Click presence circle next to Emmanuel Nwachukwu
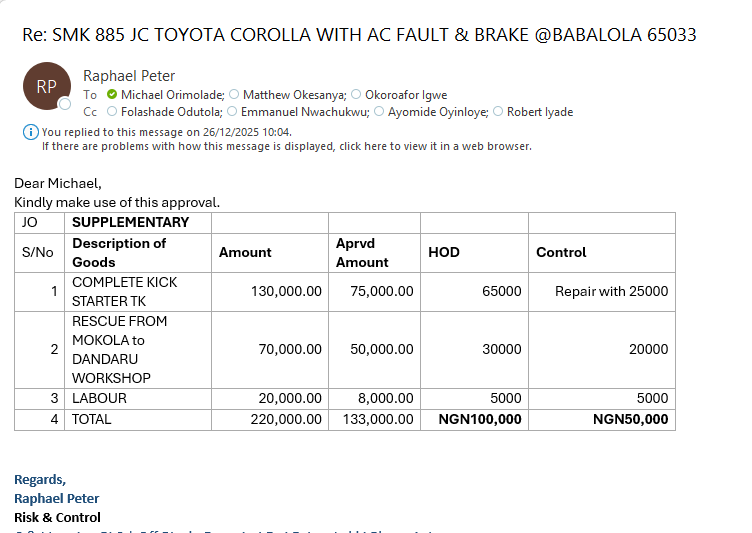 click(232, 111)
